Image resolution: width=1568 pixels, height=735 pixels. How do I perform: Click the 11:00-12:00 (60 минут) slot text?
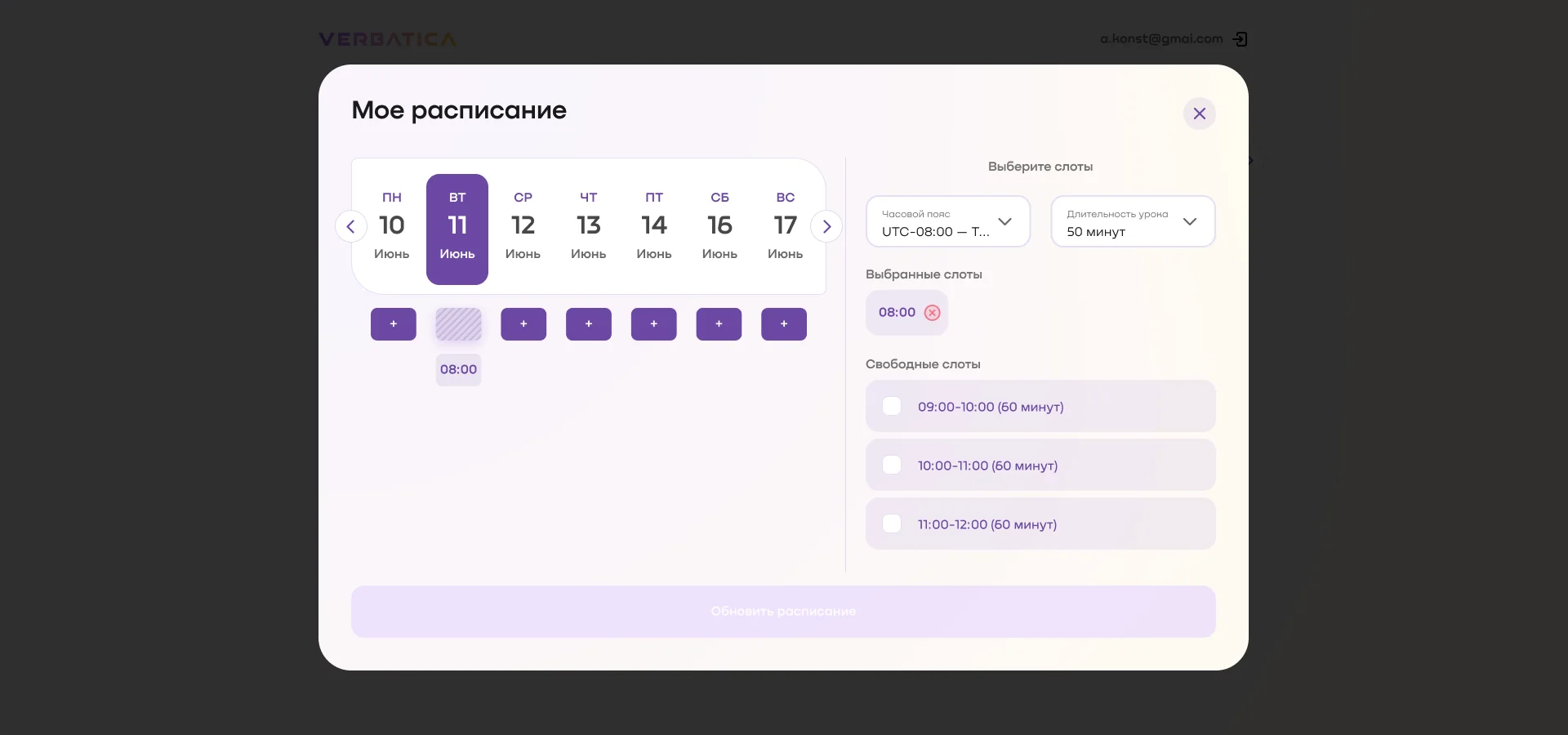coord(987,524)
